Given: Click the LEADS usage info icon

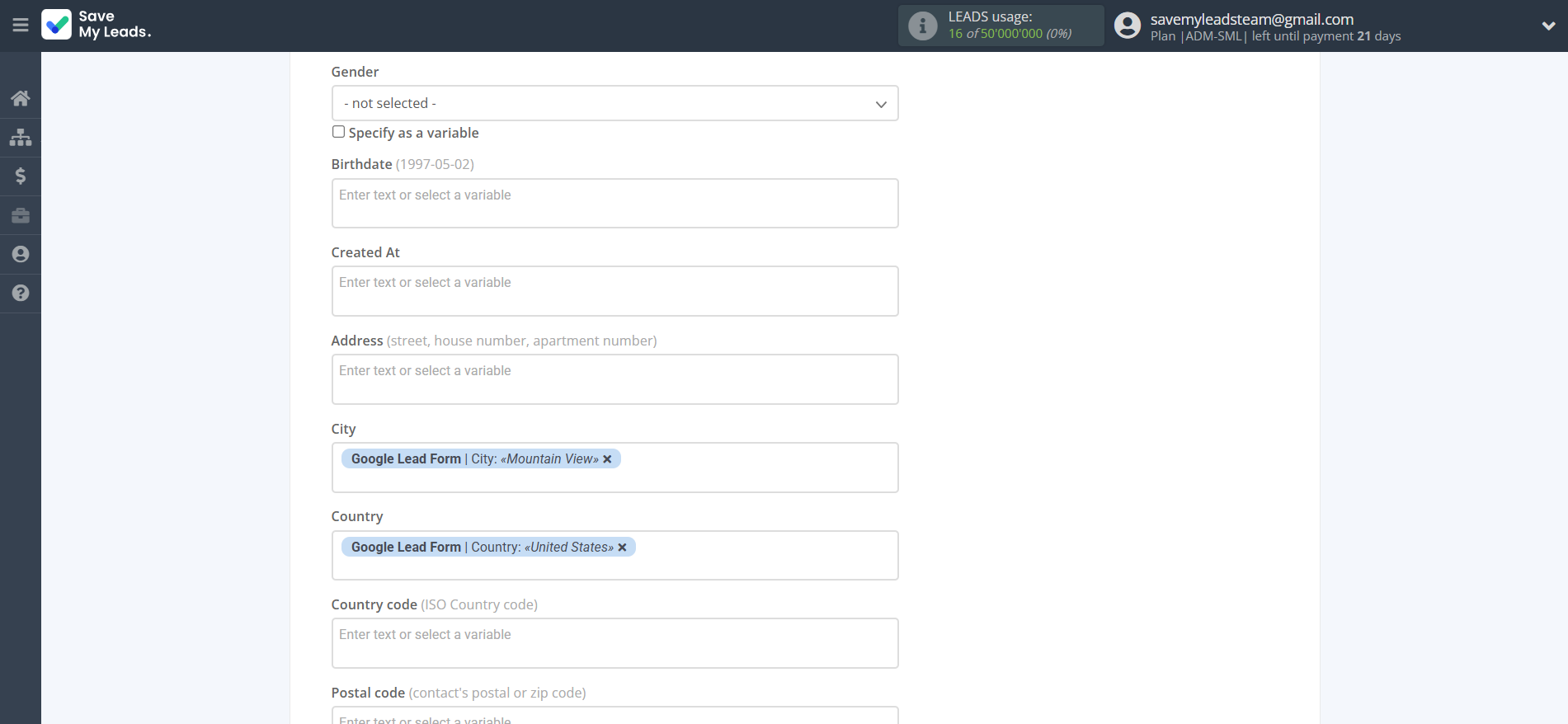Looking at the screenshot, I should coord(922,26).
